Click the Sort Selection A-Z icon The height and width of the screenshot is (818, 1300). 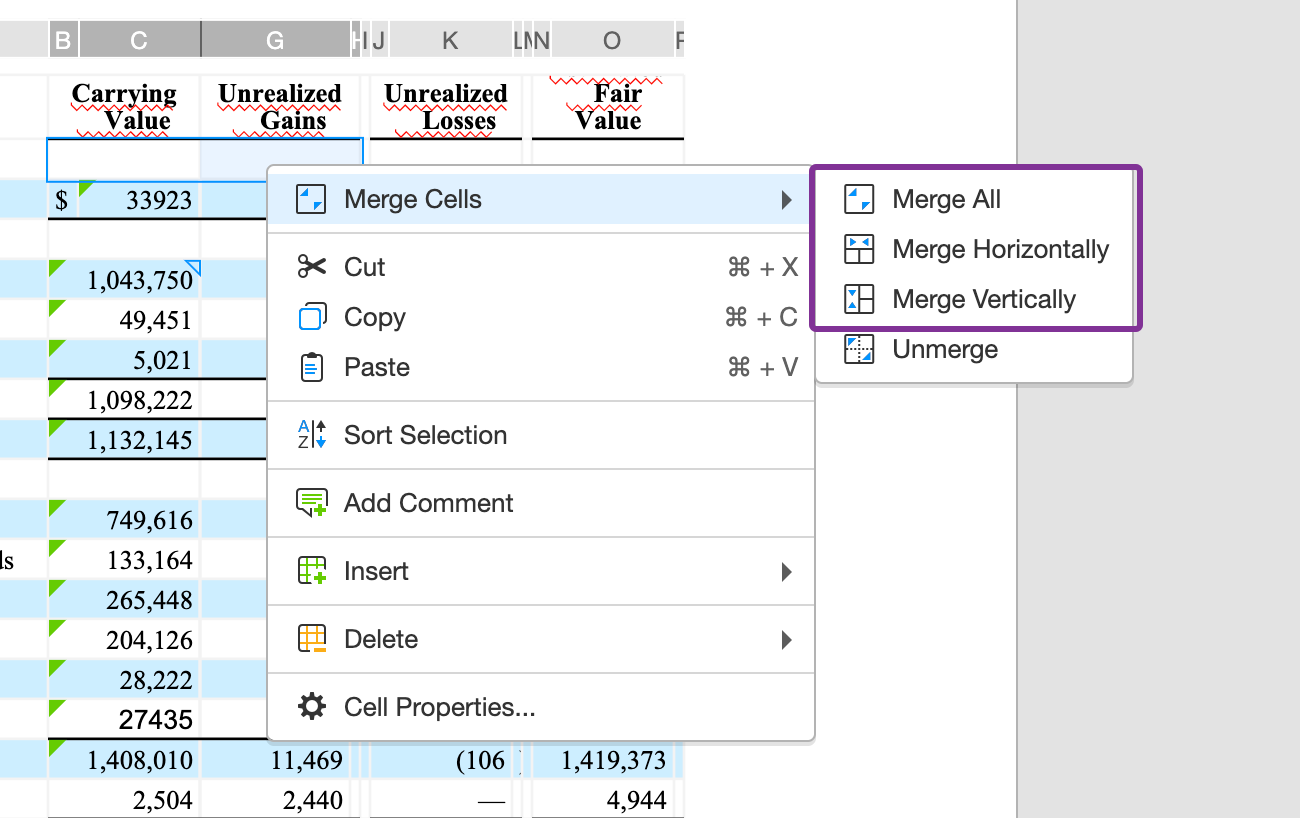point(311,435)
